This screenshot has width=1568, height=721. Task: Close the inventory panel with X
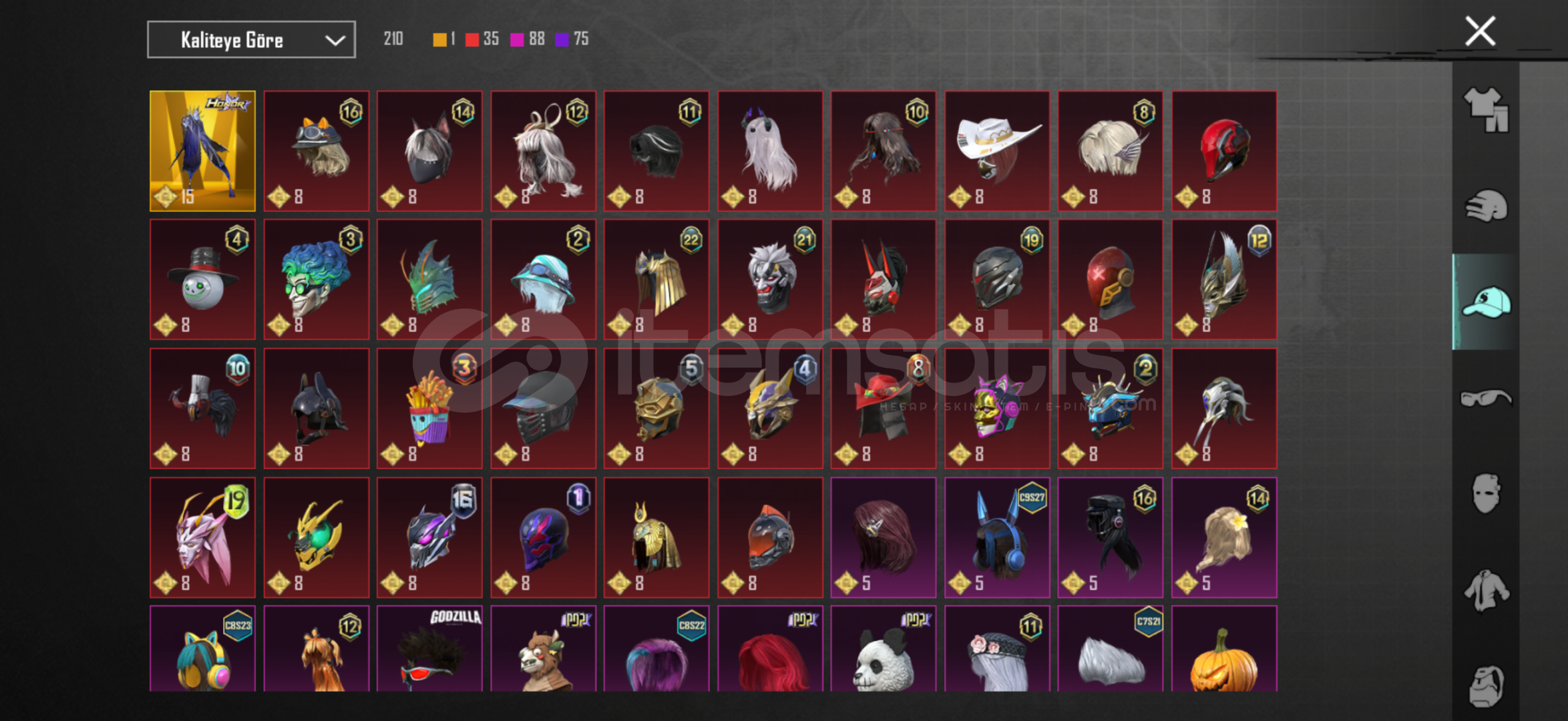[1480, 31]
